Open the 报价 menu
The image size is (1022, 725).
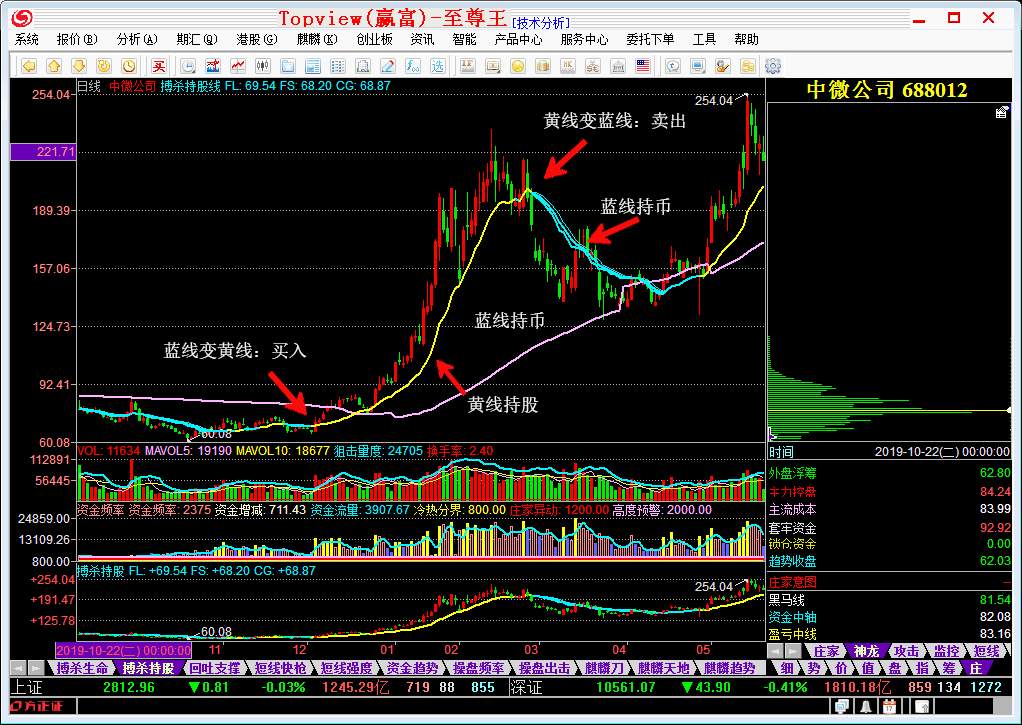click(76, 40)
